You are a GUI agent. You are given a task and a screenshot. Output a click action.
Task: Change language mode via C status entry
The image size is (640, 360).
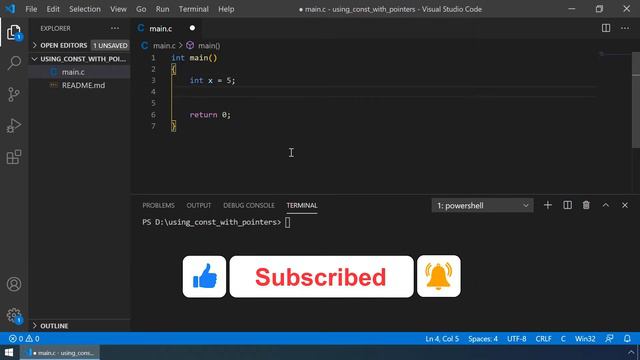click(563, 339)
